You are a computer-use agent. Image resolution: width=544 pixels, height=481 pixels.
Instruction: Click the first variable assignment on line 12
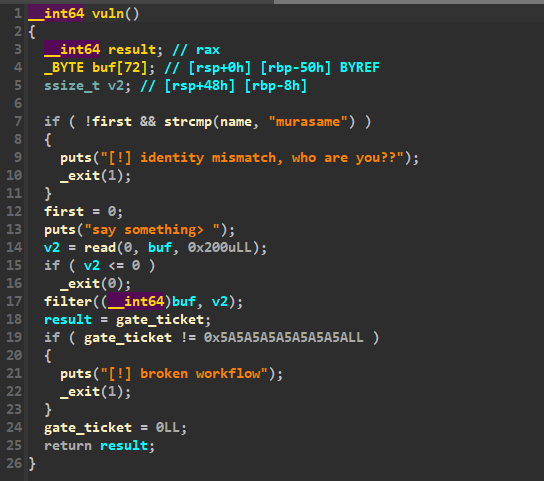64,211
